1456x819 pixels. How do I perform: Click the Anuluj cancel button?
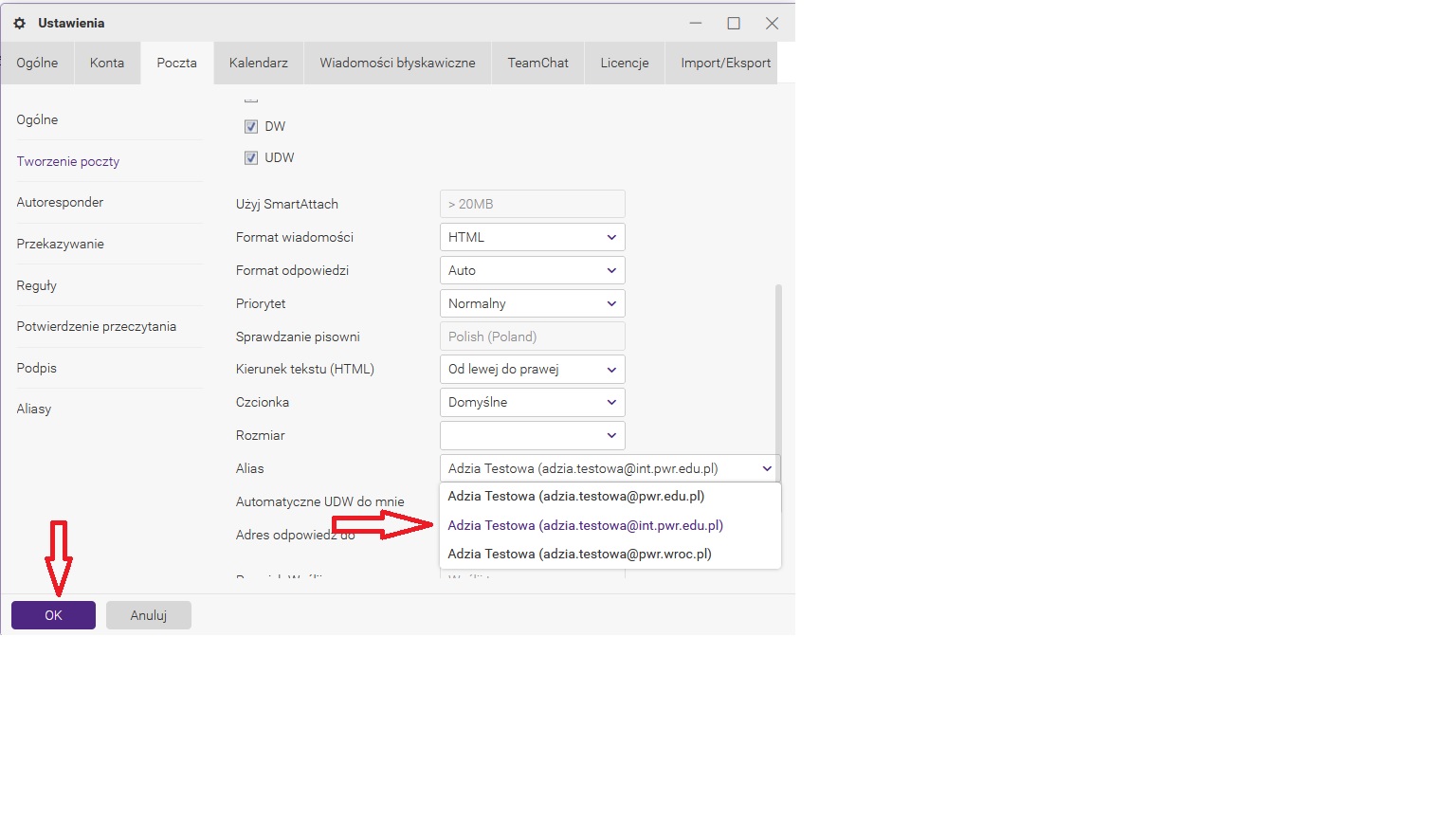(149, 615)
